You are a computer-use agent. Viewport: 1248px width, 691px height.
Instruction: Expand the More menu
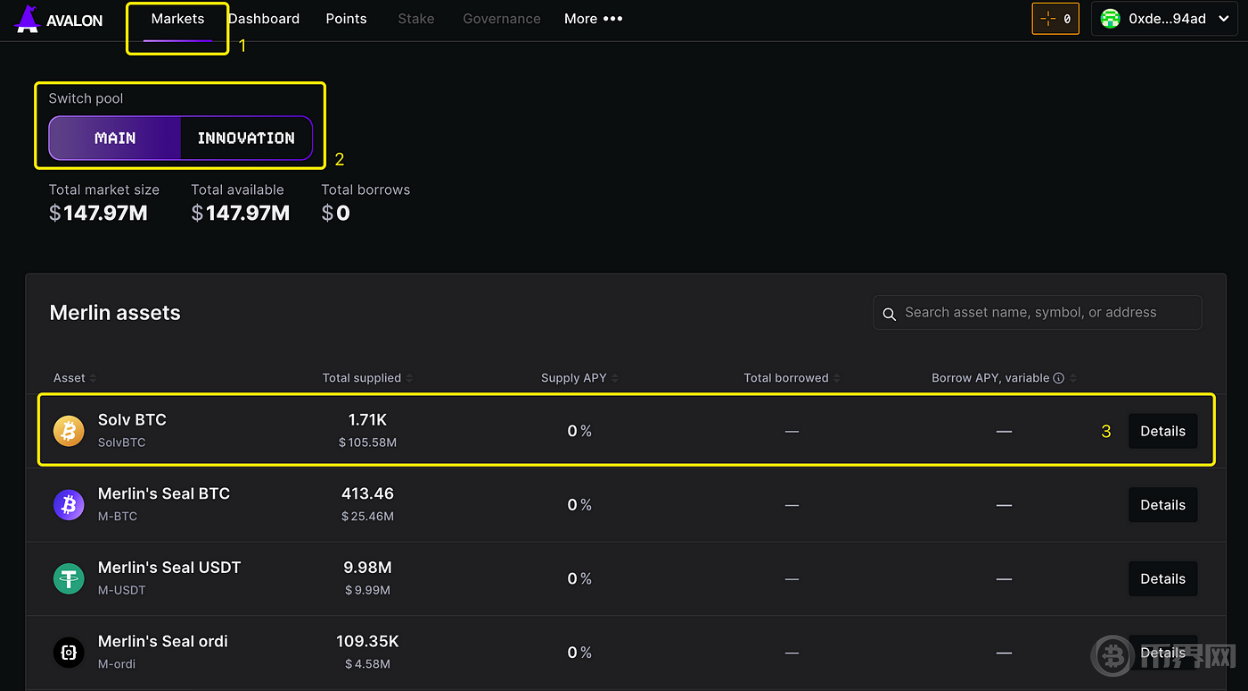[593, 19]
